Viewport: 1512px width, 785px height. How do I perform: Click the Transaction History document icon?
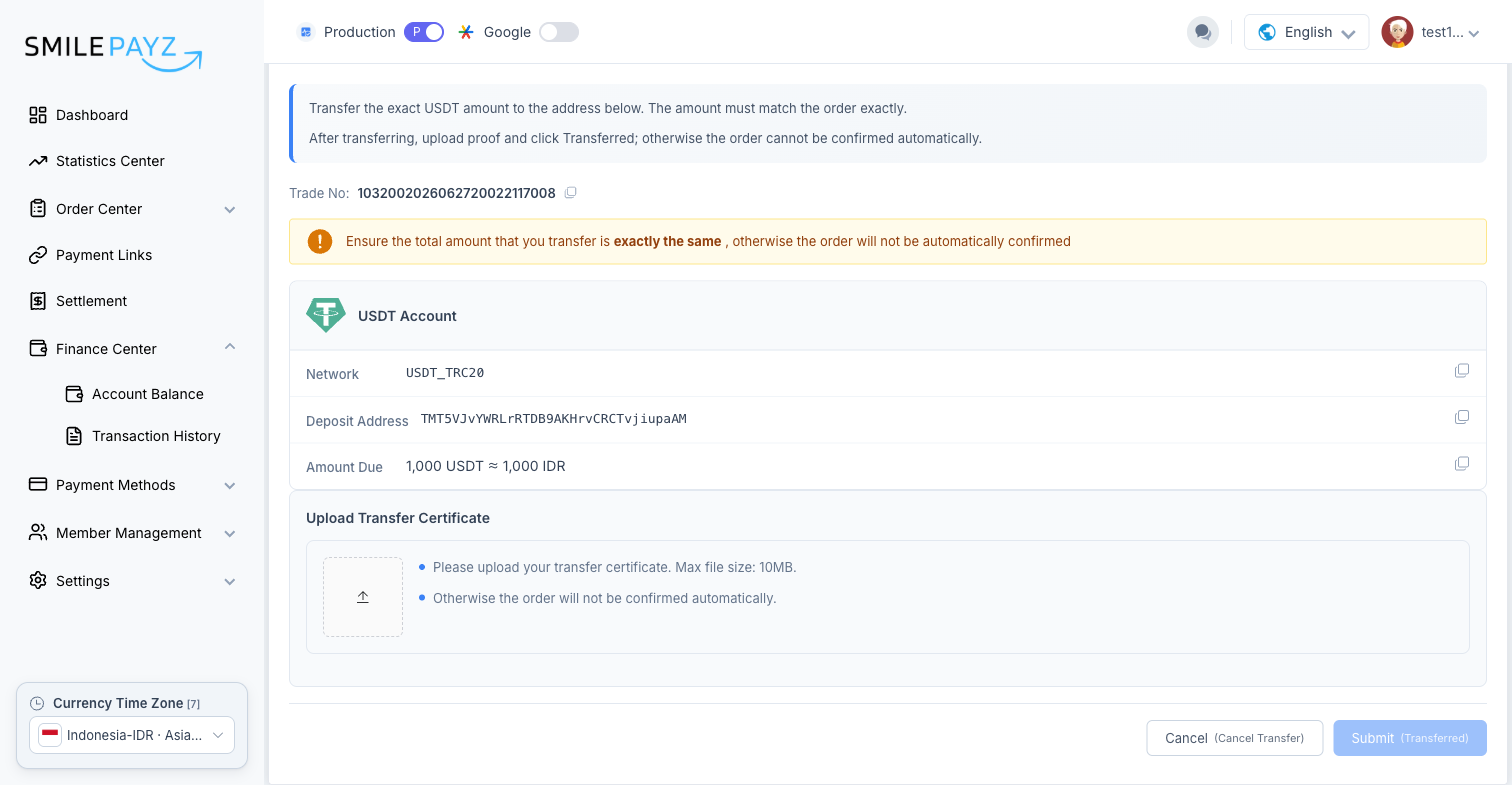click(x=74, y=436)
